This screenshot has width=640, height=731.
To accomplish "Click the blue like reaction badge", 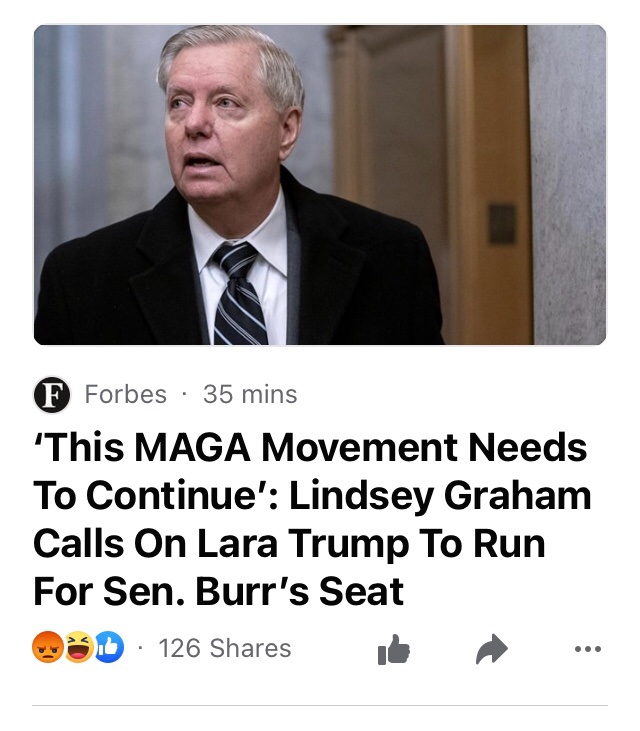I will point(110,647).
